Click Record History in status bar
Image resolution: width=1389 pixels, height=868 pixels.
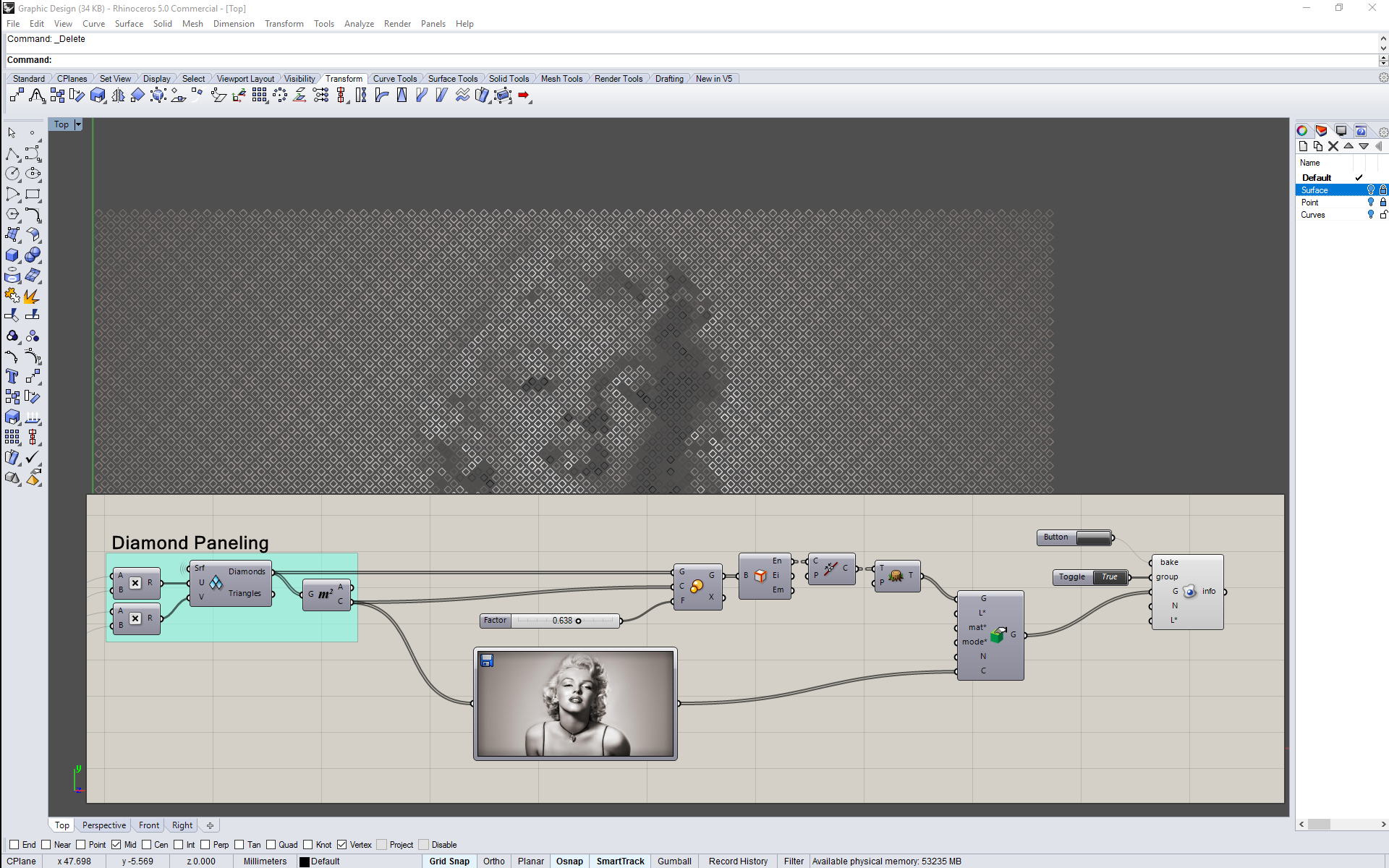[738, 861]
